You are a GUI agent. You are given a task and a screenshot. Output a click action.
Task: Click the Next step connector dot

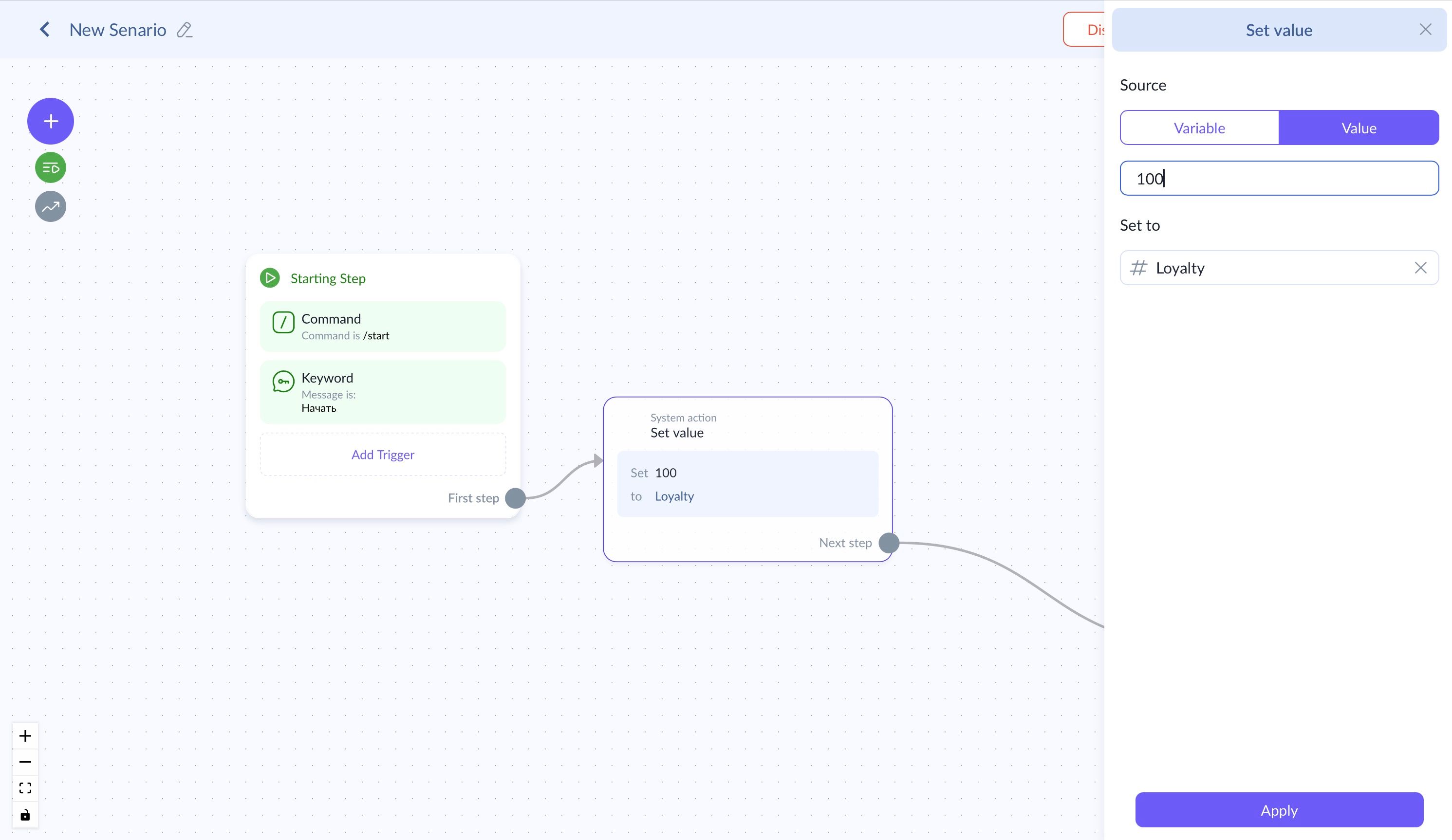click(x=889, y=542)
